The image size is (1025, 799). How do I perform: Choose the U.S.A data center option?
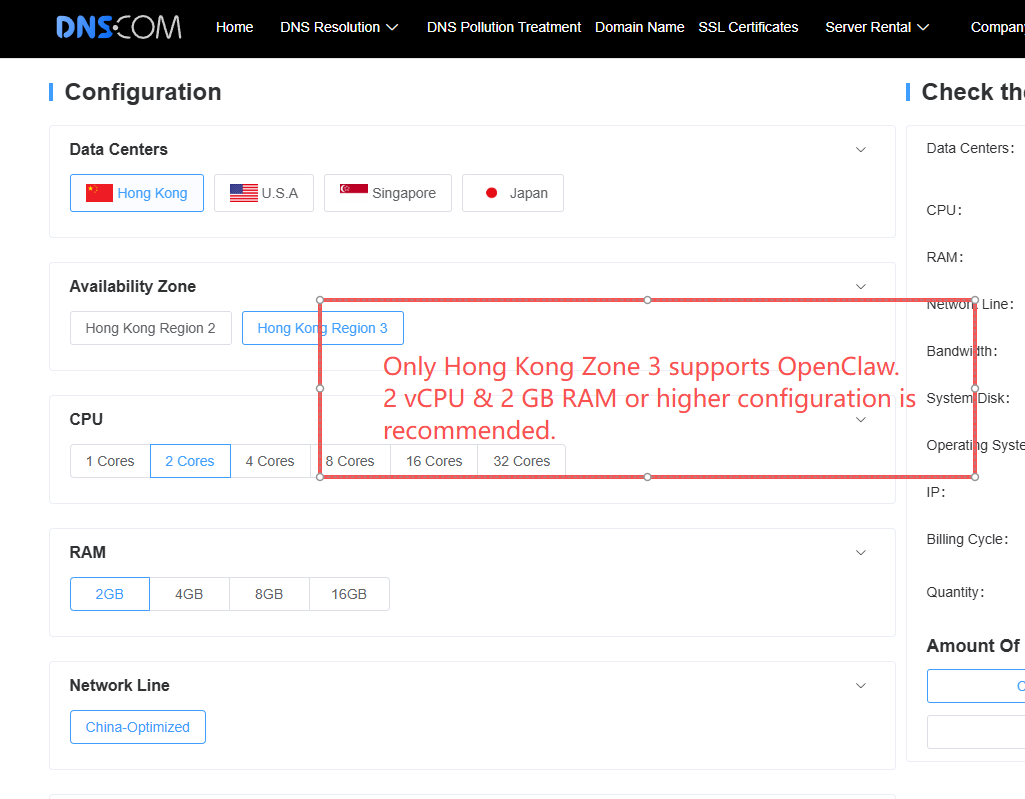tap(264, 193)
